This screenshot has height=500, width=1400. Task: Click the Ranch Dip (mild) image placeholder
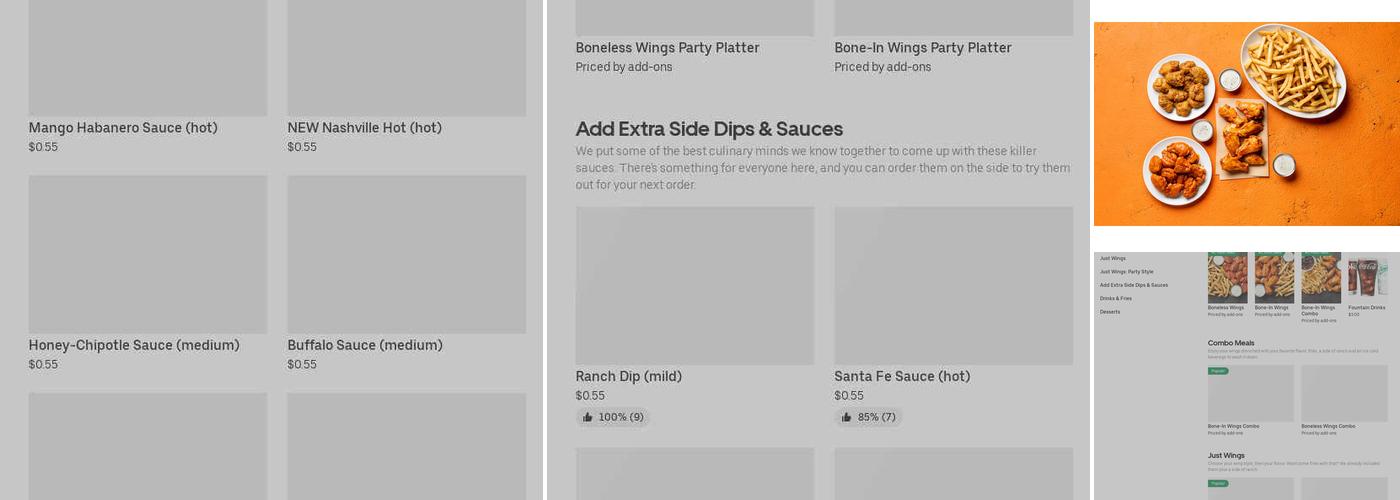point(695,285)
